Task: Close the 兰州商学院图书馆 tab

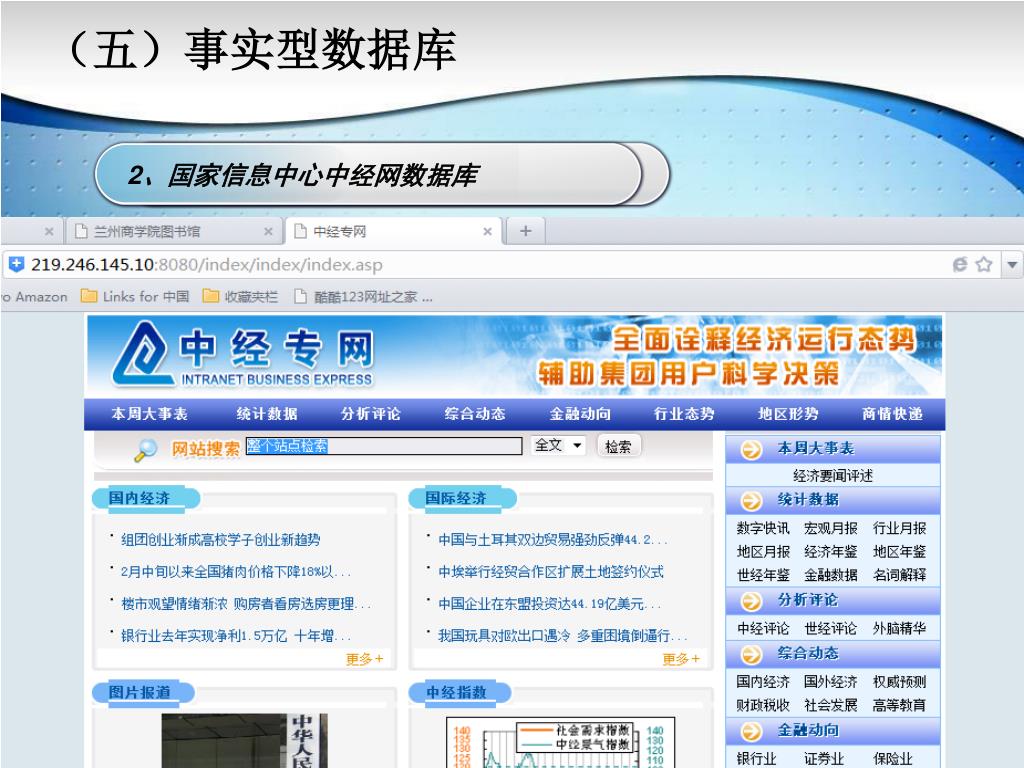Action: coord(268,231)
